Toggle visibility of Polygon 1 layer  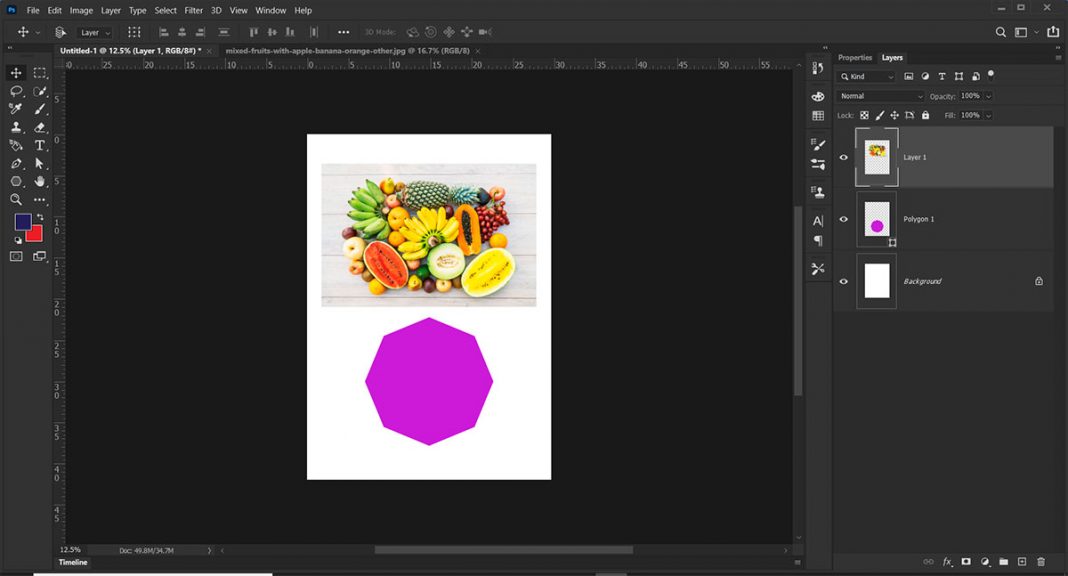coord(843,219)
